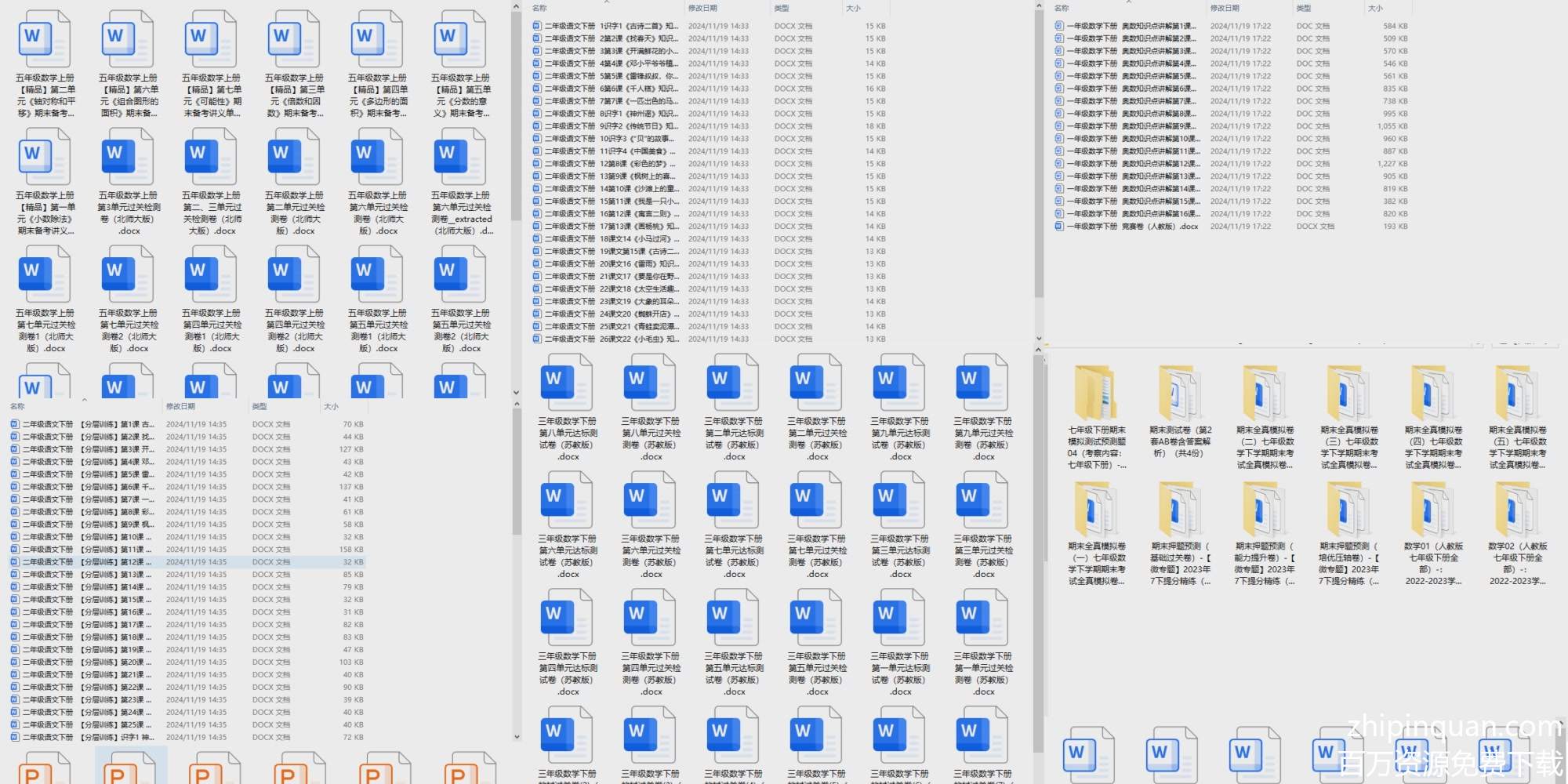The width and height of the screenshot is (1568, 784).
Task: Open 五年级数学上册 第六单元过关检测卷_extracted file icon
Action: pos(461,157)
